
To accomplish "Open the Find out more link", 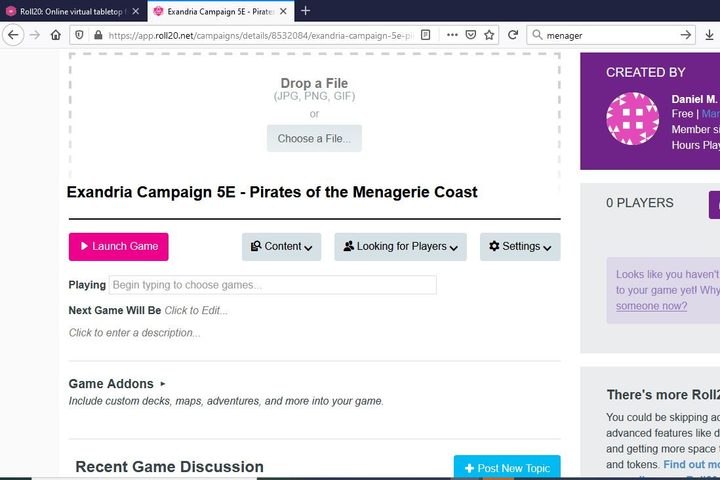I will 691,464.
